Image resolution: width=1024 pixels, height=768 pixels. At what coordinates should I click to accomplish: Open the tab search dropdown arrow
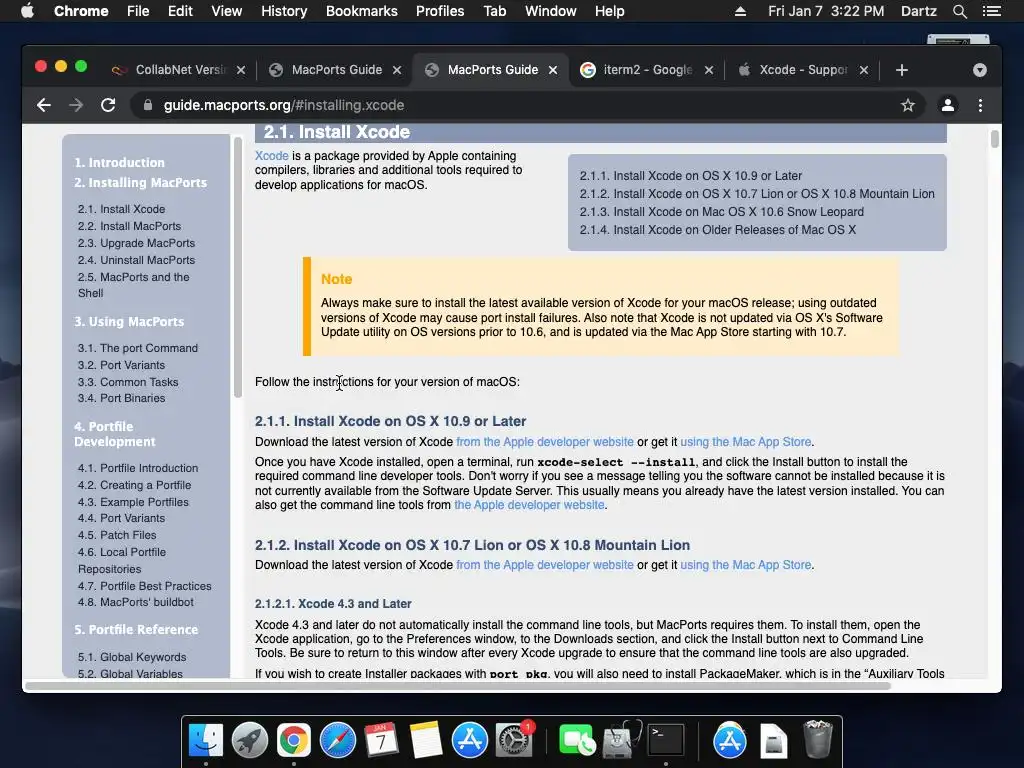click(x=980, y=70)
